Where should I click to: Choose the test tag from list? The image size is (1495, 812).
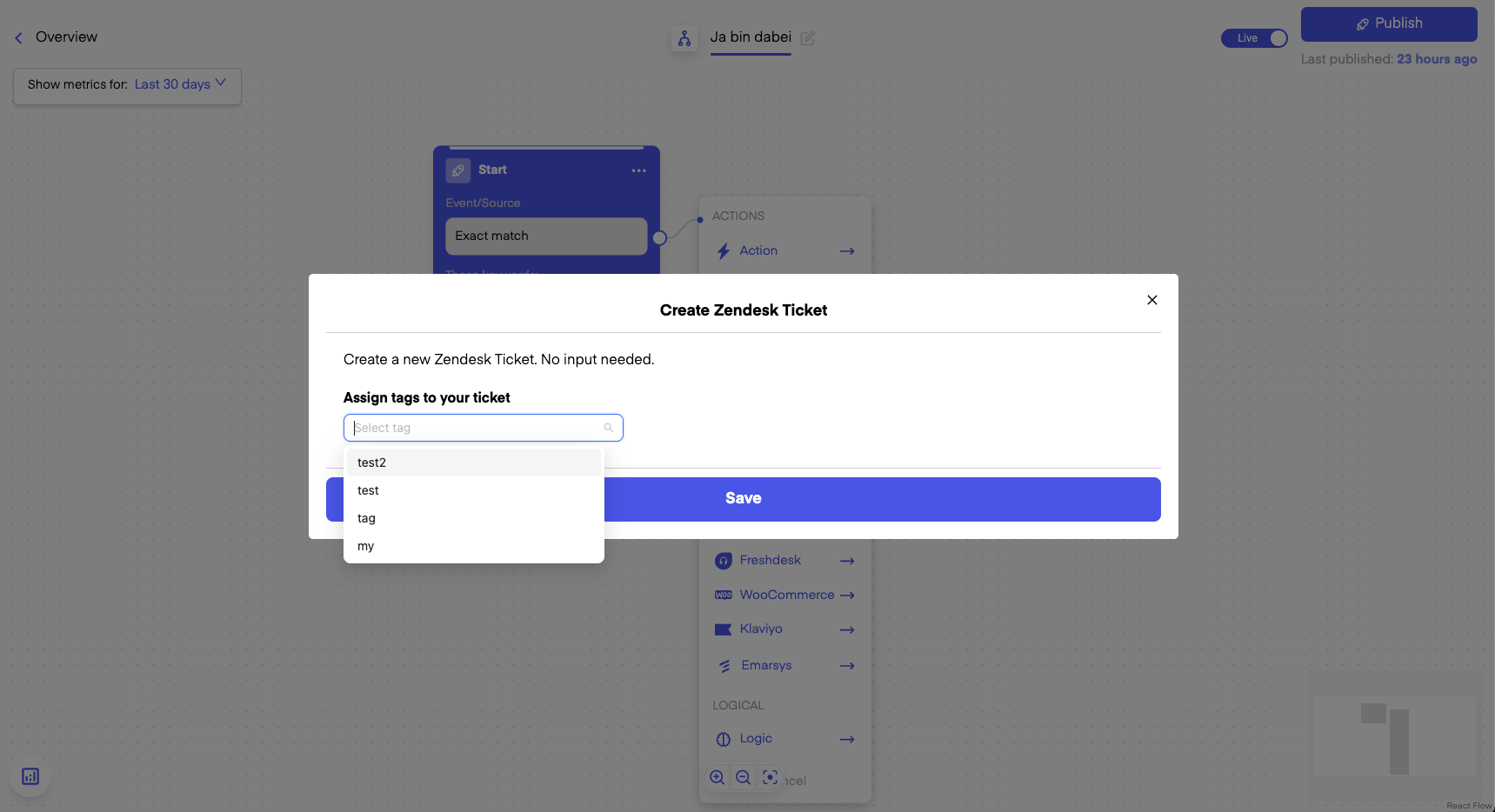473,490
